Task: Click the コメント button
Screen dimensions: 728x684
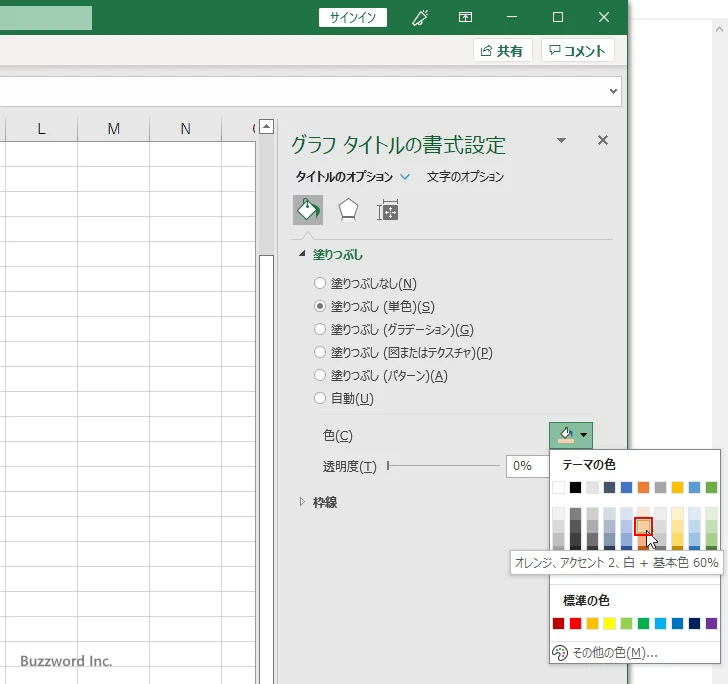Action: click(578, 51)
